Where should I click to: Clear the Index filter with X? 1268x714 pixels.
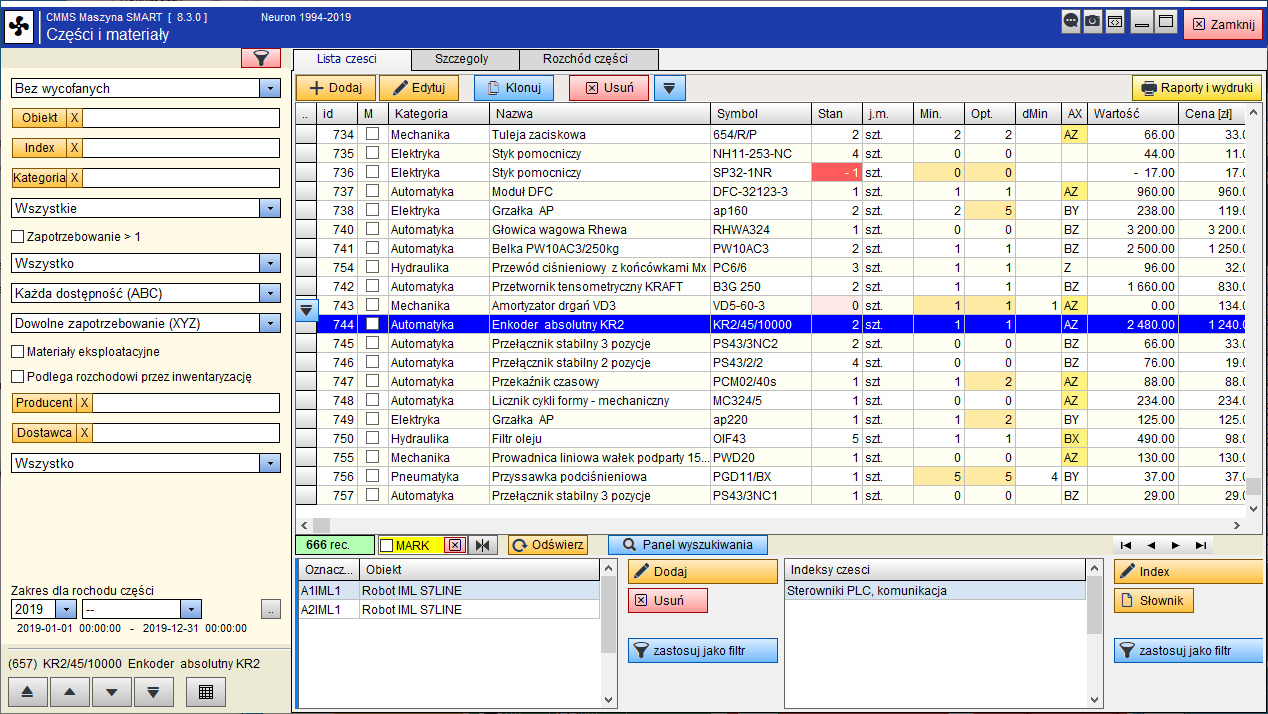coord(74,148)
